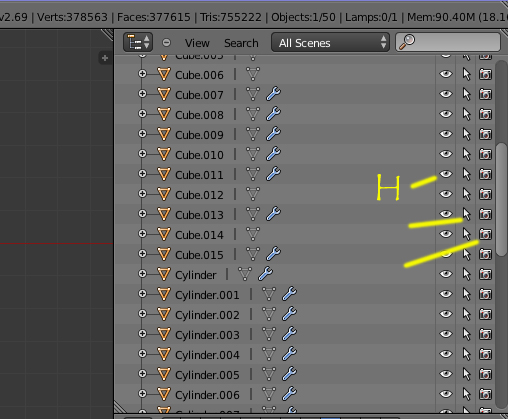Select the Cube.014 object name
The image size is (508, 419).
point(199,235)
